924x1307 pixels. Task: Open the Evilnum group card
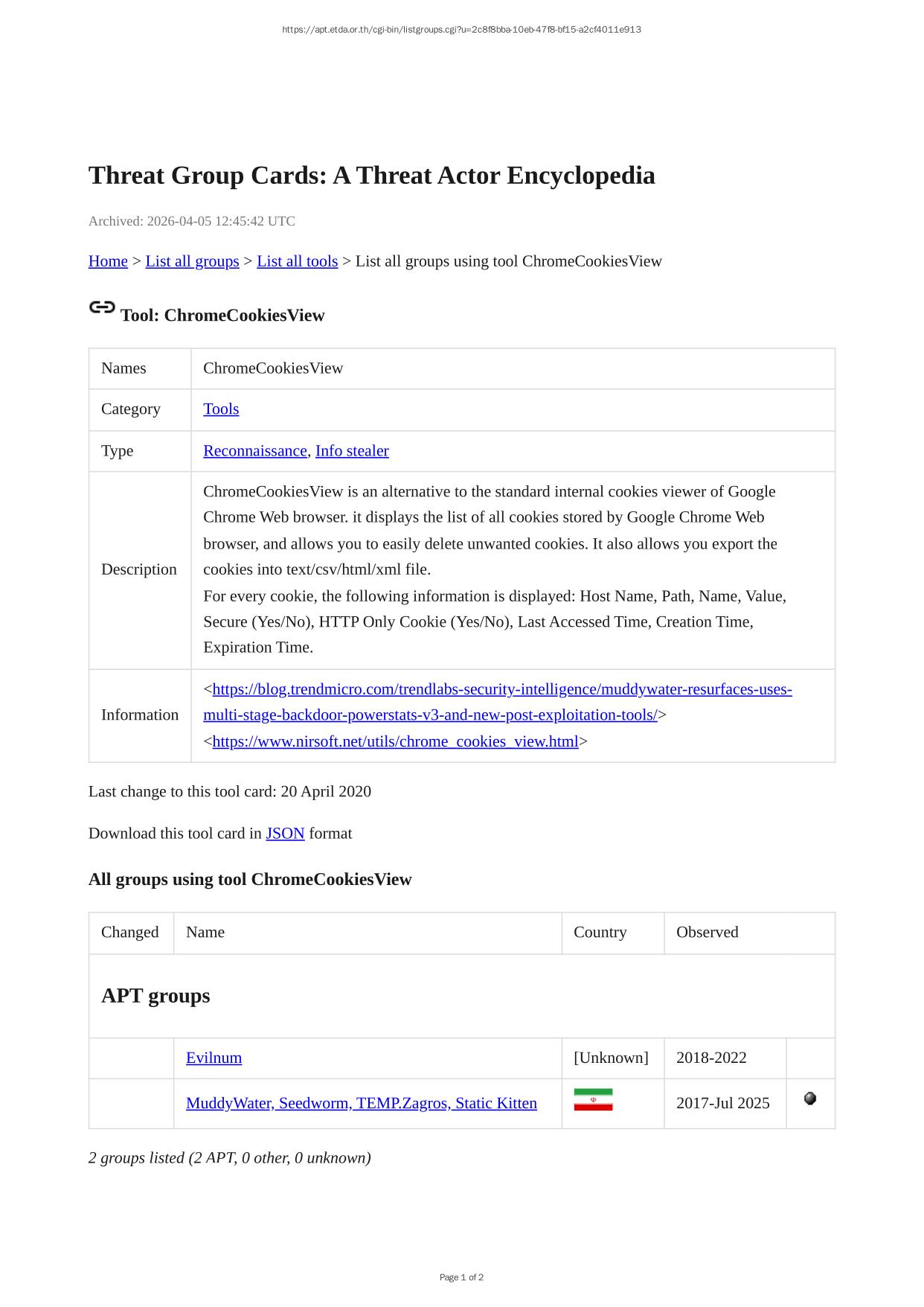214,1058
